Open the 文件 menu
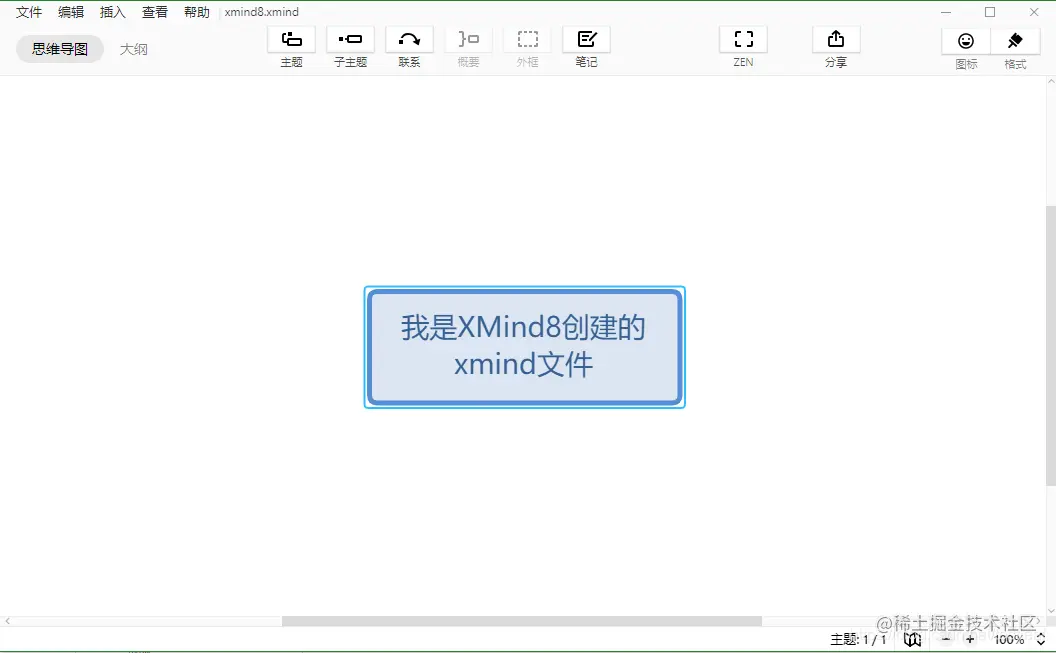This screenshot has height=653, width=1056. (x=28, y=12)
